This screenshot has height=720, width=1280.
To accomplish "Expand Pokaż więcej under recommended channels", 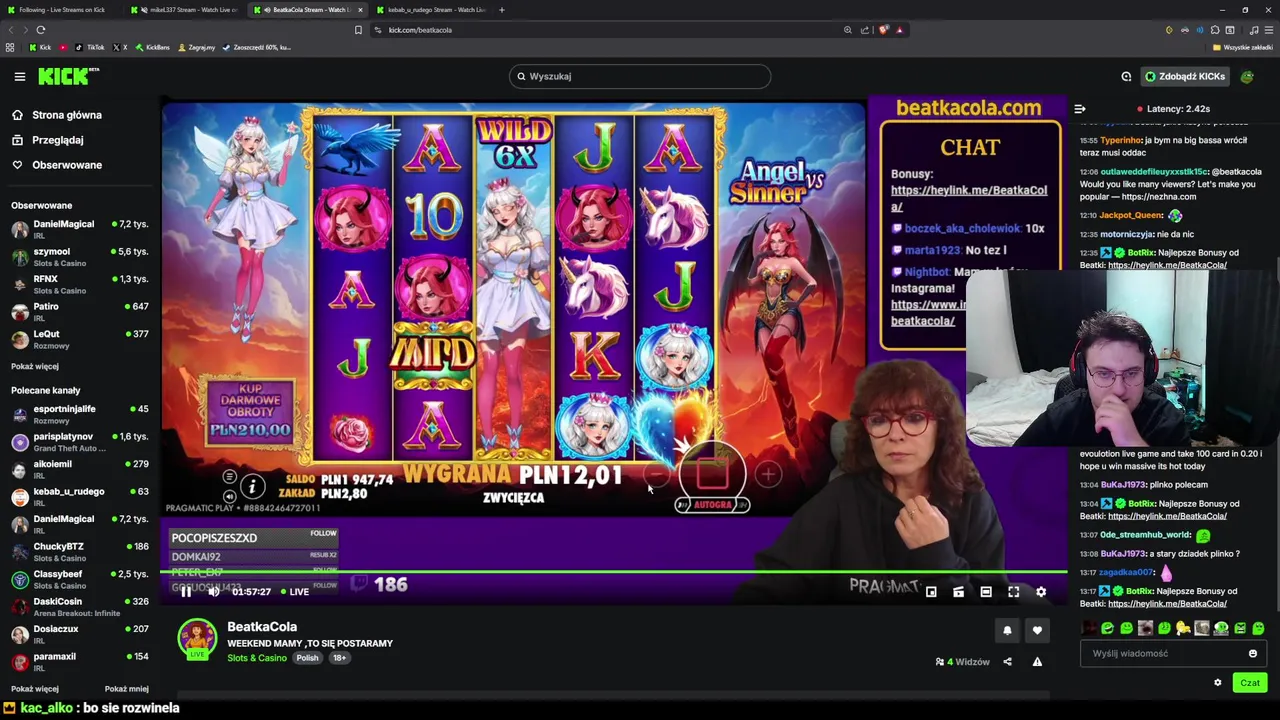I will coord(35,689).
